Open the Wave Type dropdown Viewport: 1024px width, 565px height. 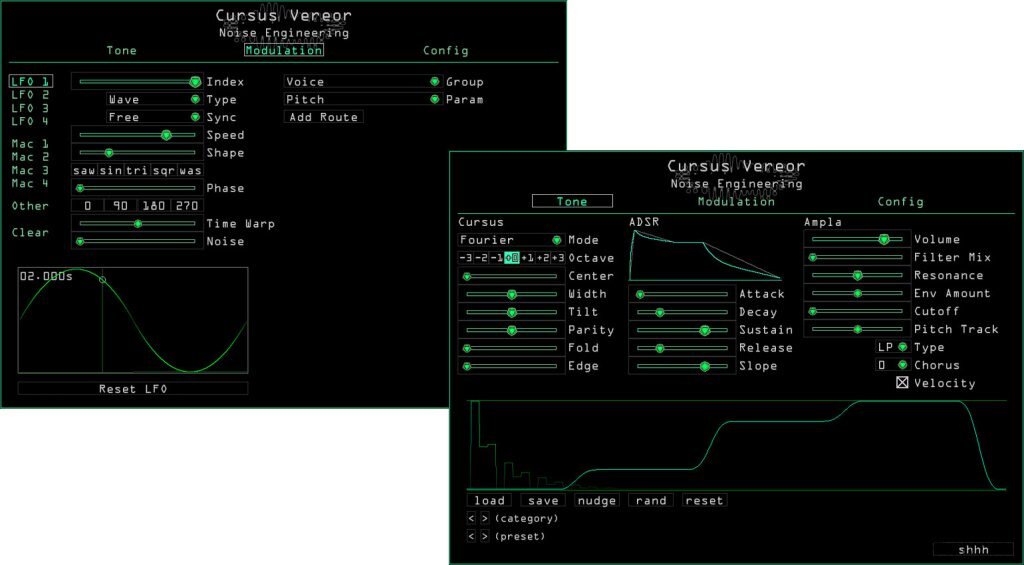click(154, 99)
